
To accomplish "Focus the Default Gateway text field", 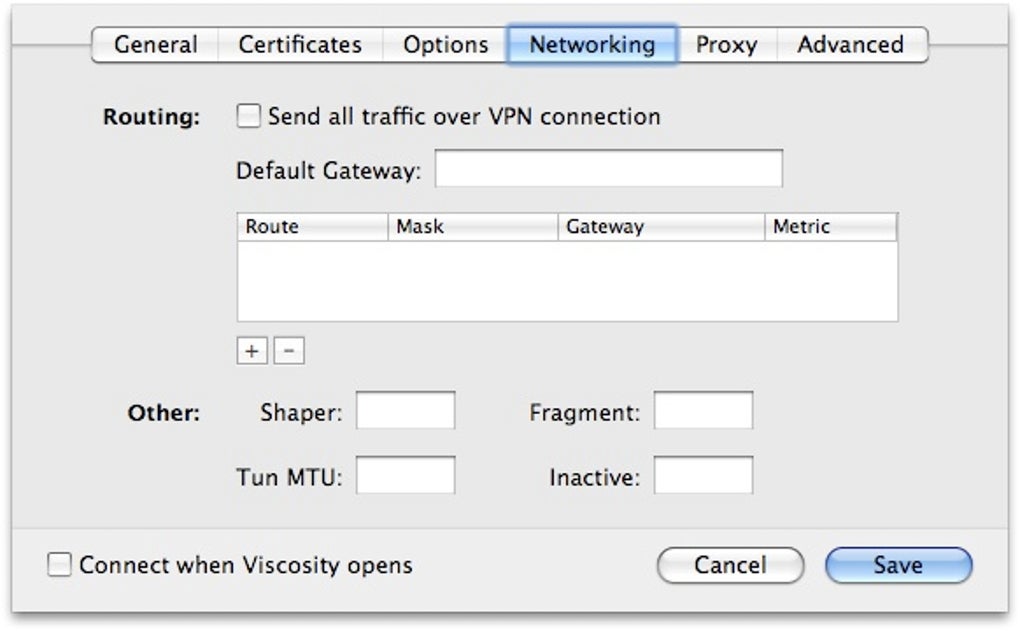I will [x=608, y=169].
